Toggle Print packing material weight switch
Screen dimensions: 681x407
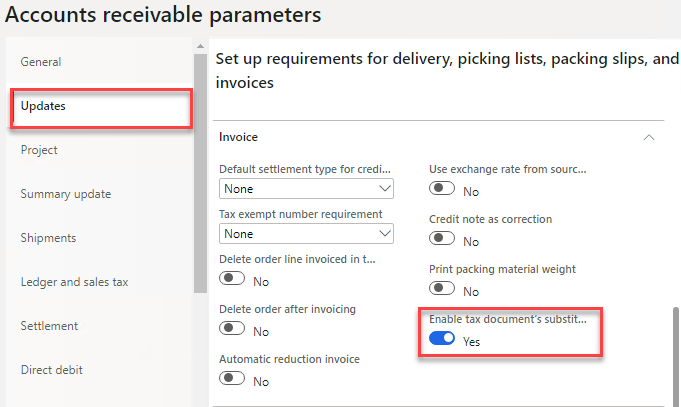point(442,290)
